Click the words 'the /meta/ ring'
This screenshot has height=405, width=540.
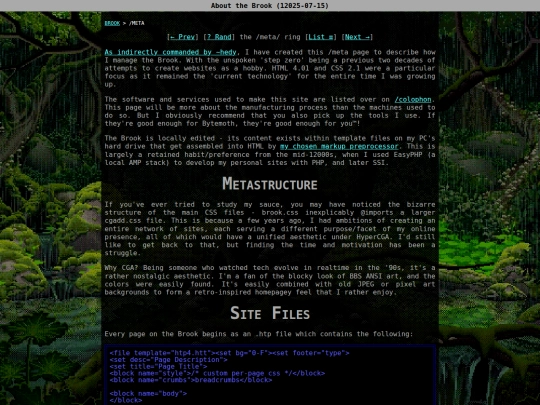click(270, 37)
